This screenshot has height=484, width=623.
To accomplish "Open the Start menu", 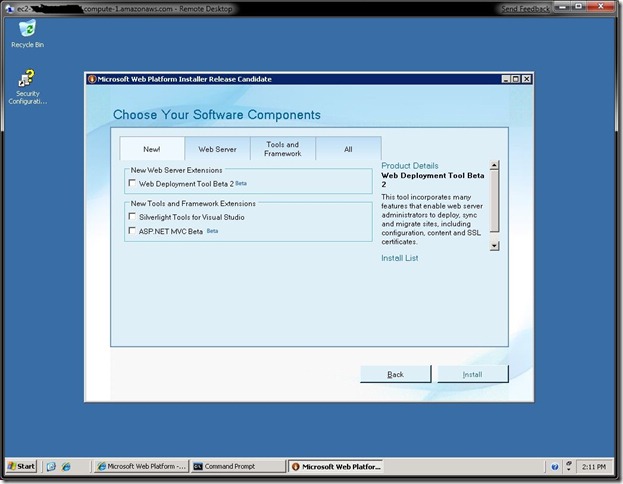I will pyautogui.click(x=21, y=466).
